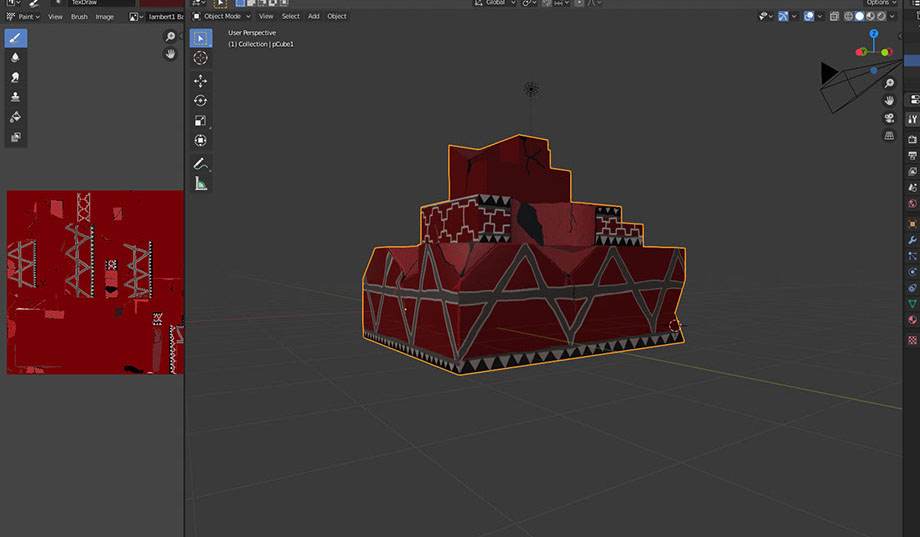Choose the Rotate tool

click(201, 100)
